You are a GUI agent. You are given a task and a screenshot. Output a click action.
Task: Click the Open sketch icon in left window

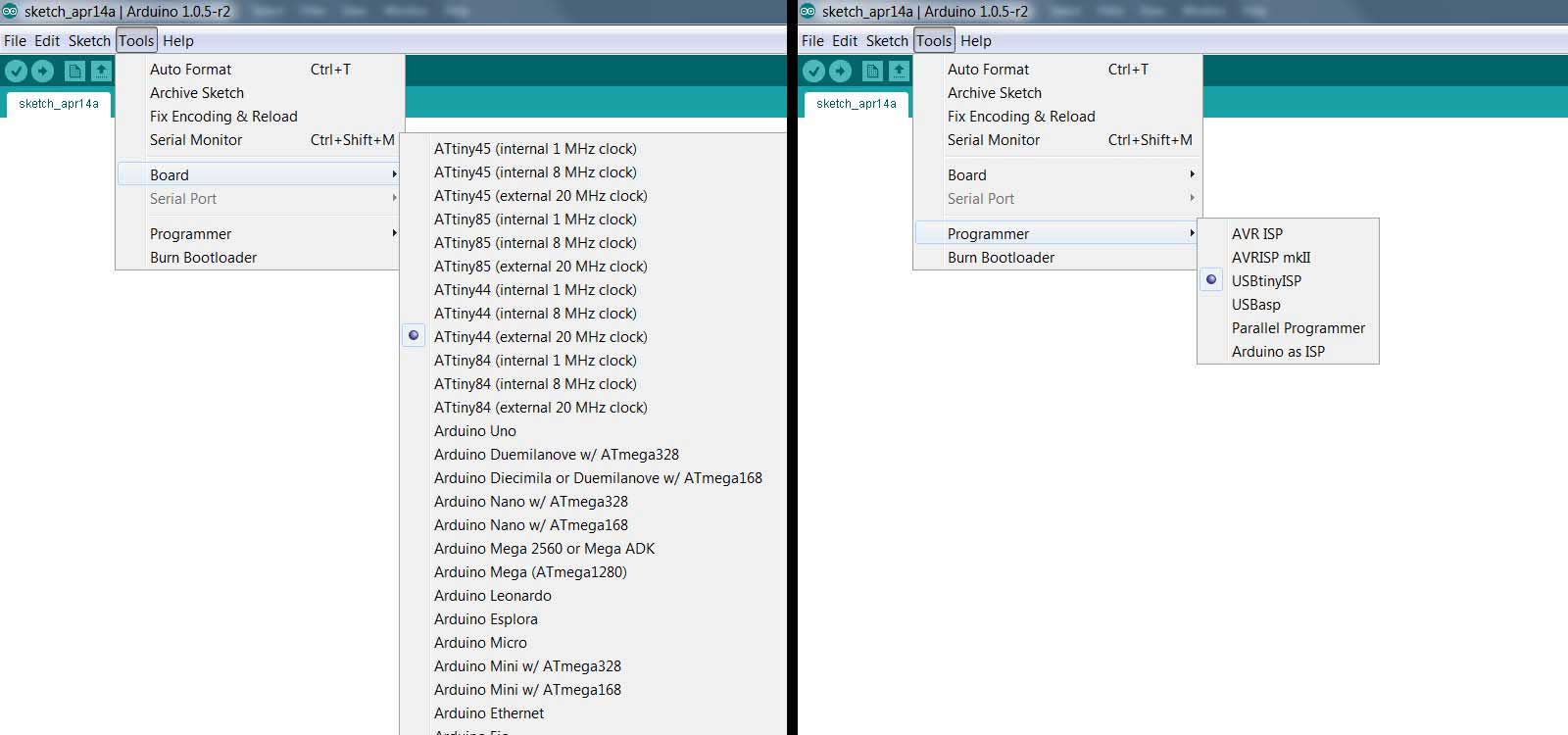[101, 71]
